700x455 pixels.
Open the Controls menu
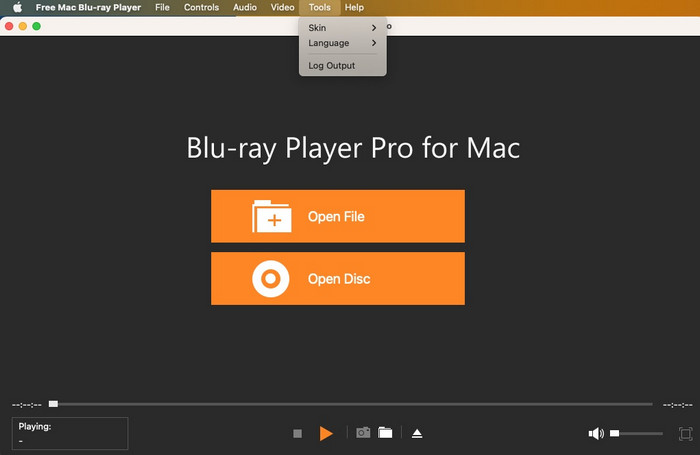(202, 7)
